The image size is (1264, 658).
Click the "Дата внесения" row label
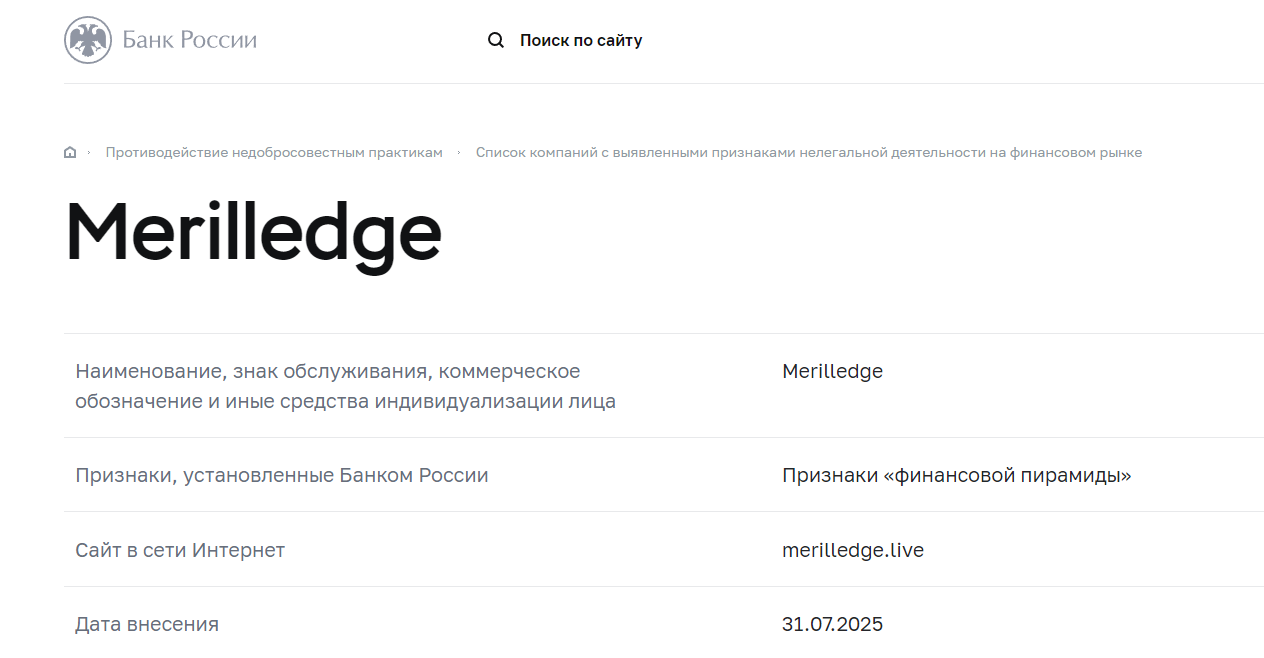coord(147,625)
